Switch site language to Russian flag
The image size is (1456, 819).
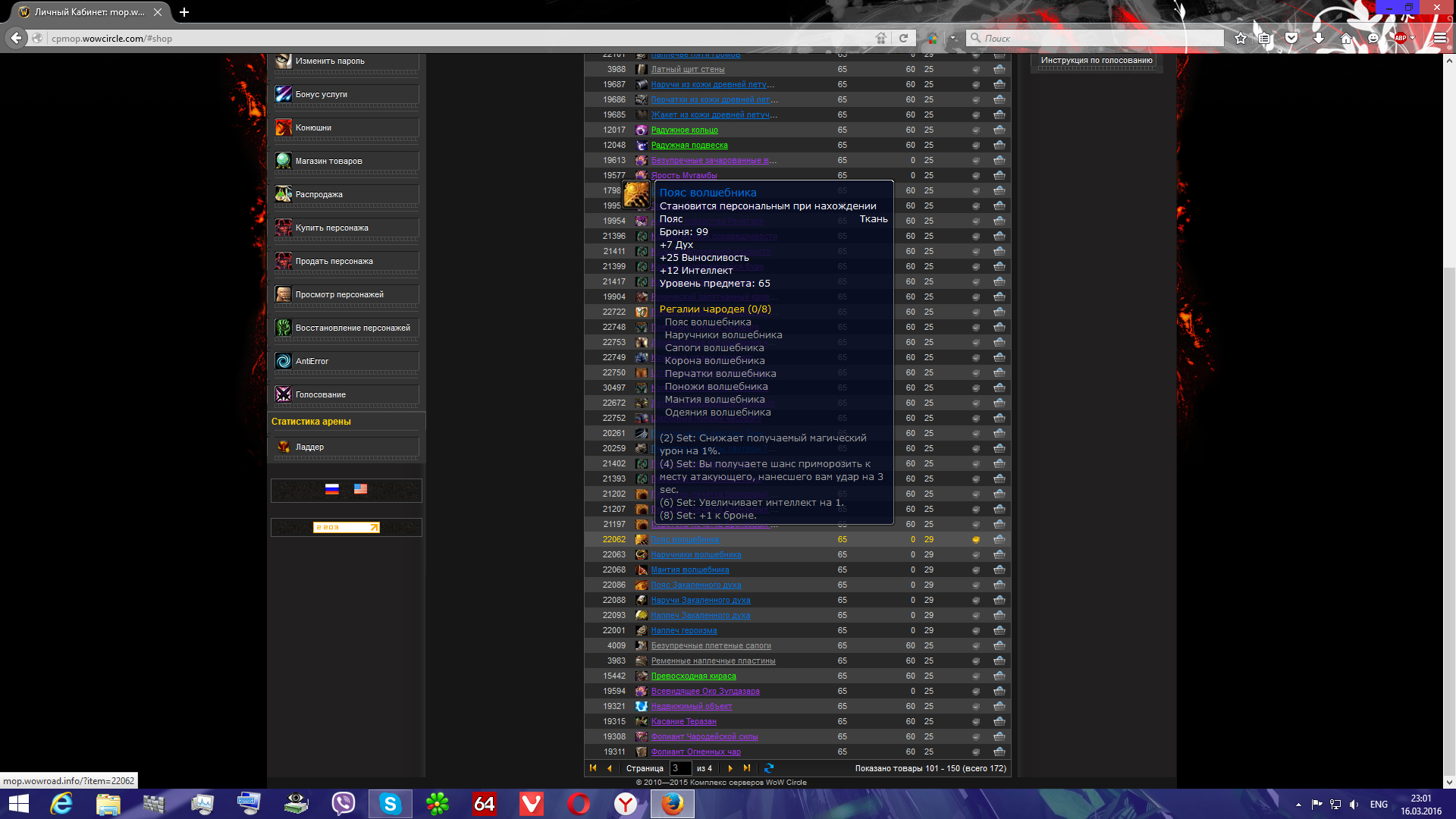[332, 489]
